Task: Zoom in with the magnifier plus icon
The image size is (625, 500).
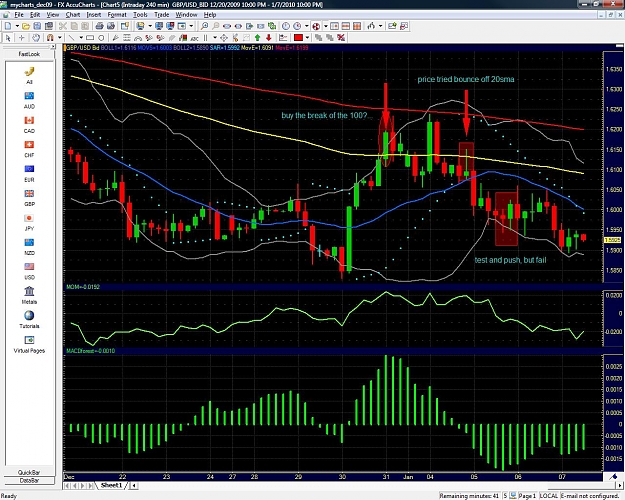Action: click(x=204, y=26)
